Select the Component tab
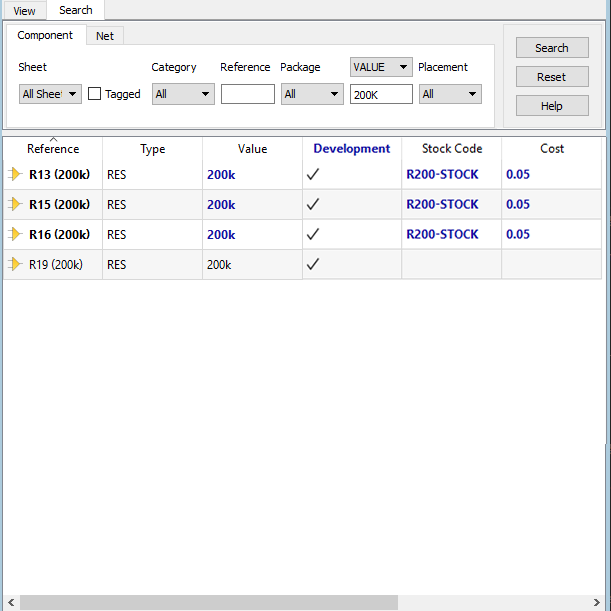The height and width of the screenshot is (611, 611). (x=45, y=35)
